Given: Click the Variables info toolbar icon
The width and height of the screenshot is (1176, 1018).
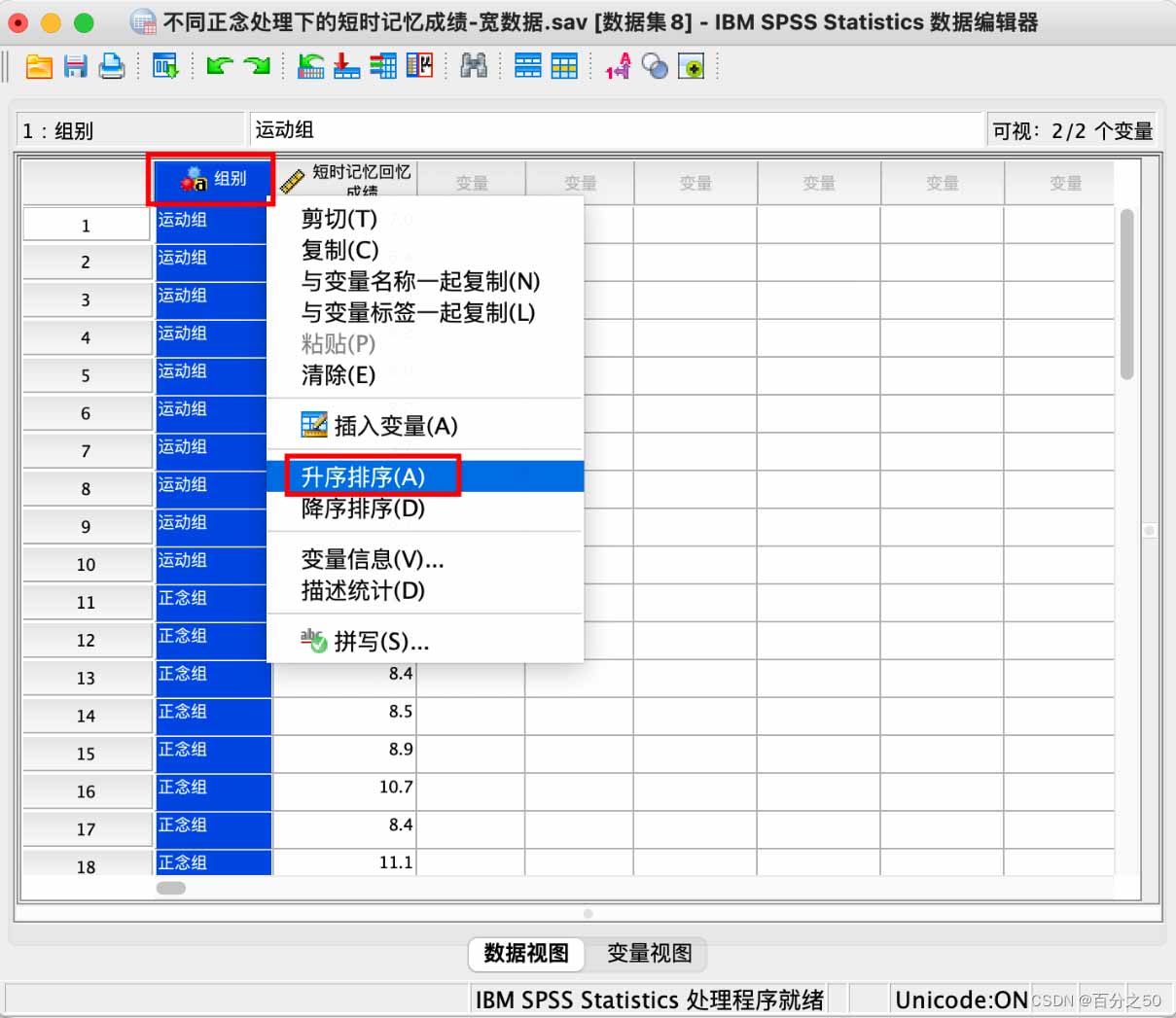Looking at the screenshot, I should 383,66.
